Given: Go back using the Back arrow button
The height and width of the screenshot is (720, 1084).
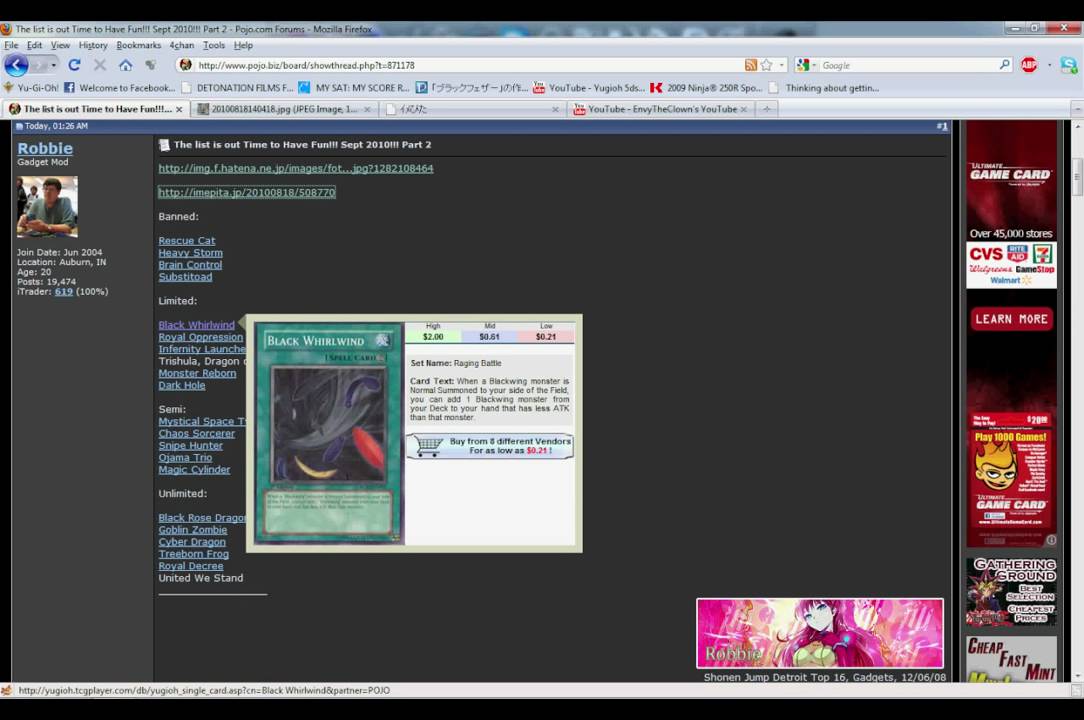Looking at the screenshot, I should [17, 65].
